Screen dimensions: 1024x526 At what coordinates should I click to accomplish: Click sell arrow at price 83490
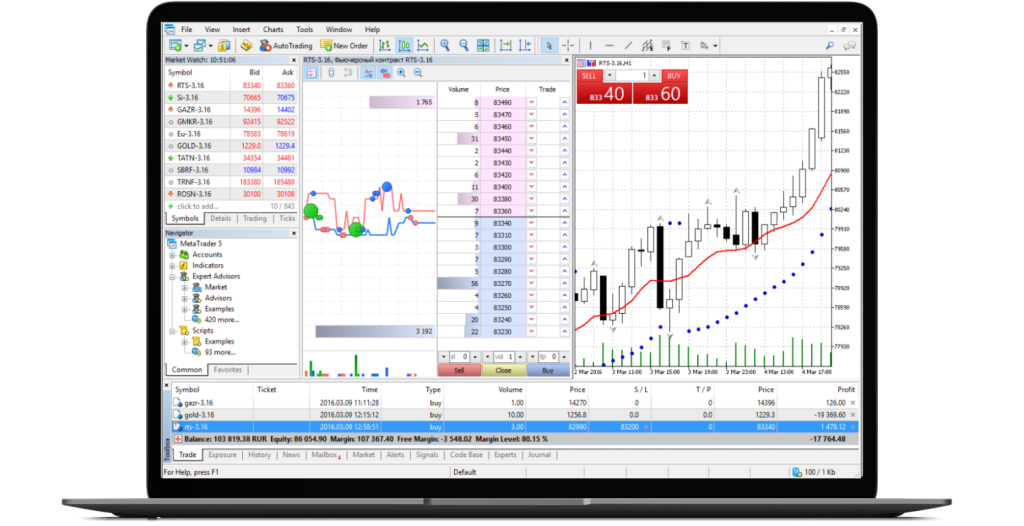click(x=532, y=103)
